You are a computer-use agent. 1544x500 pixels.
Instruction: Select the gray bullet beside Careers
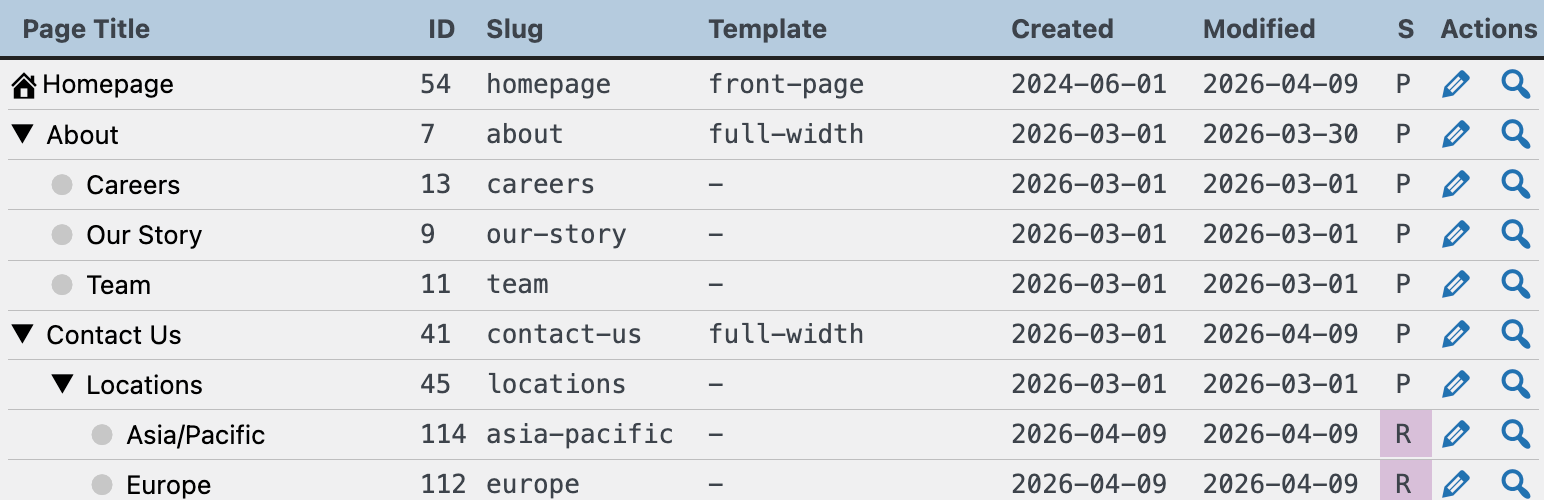(62, 184)
